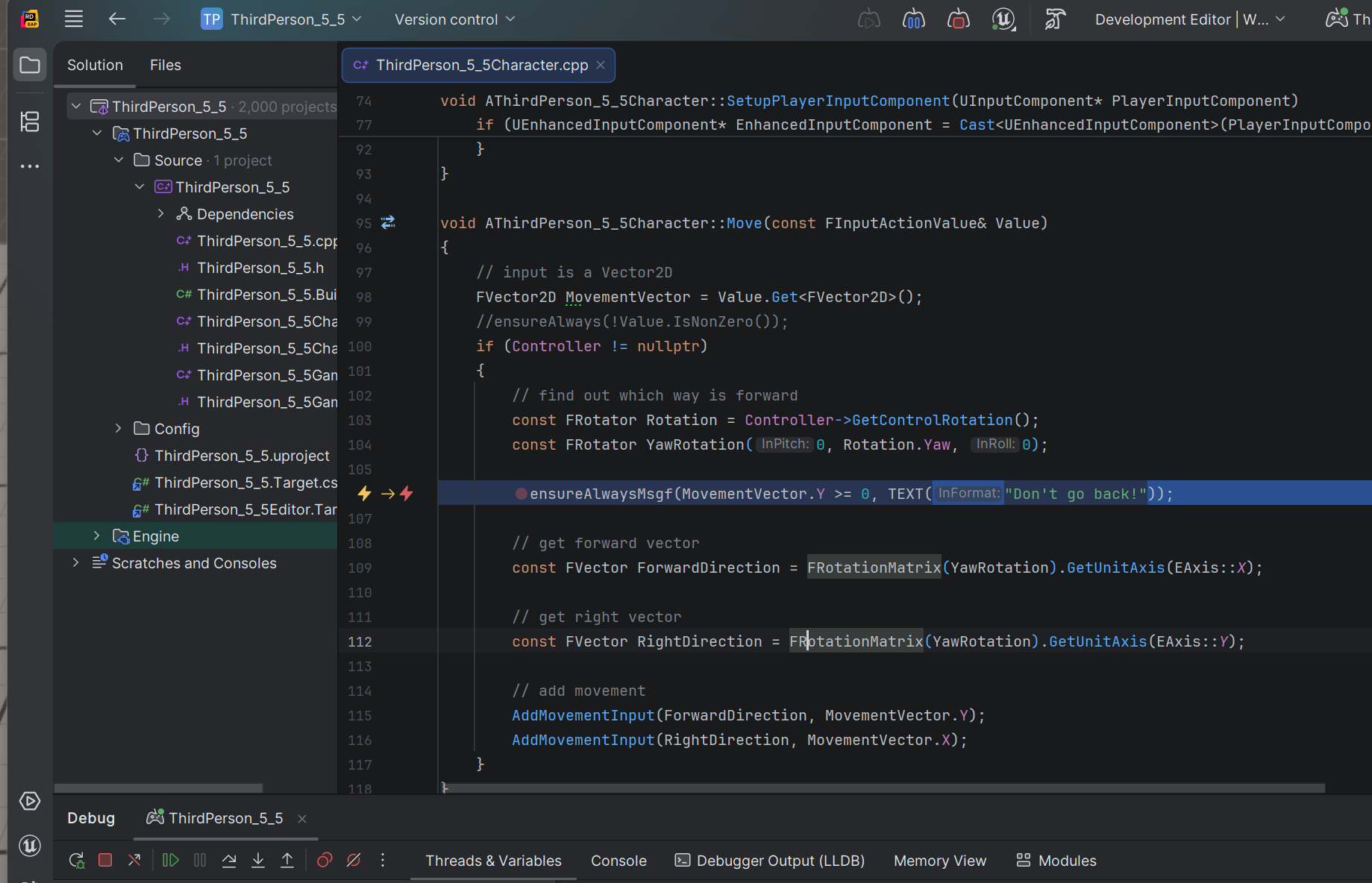
Task: Open Debugger Output (LLDB) tab
Action: pyautogui.click(x=769, y=861)
